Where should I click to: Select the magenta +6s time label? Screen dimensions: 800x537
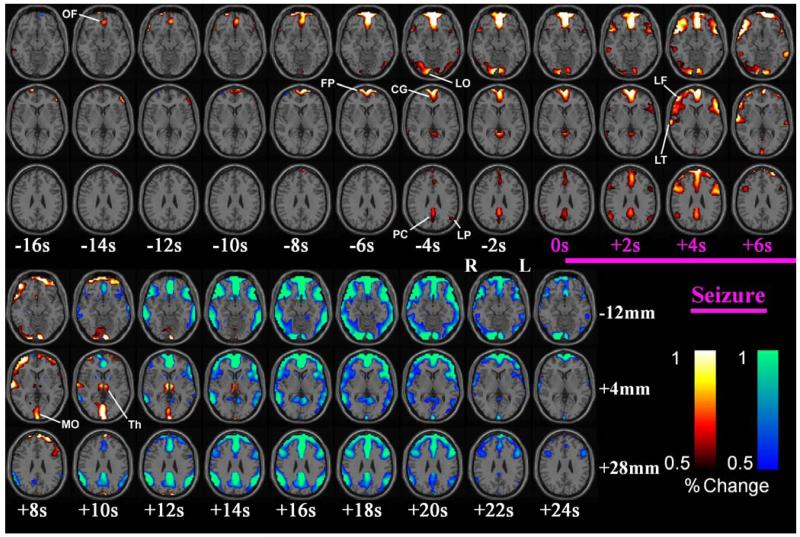click(757, 246)
